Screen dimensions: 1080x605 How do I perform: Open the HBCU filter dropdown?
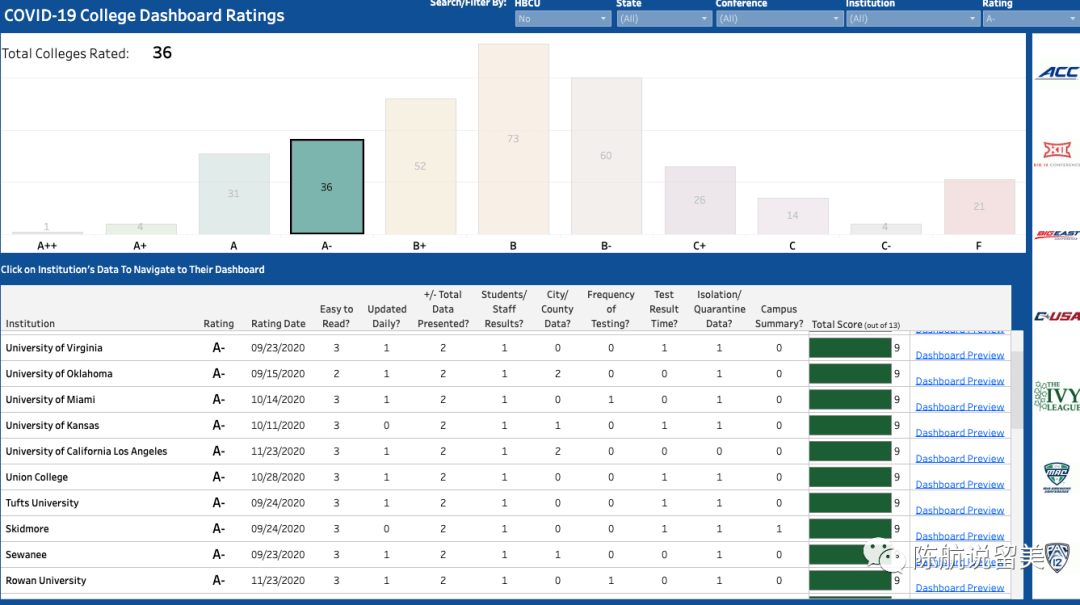coord(562,19)
